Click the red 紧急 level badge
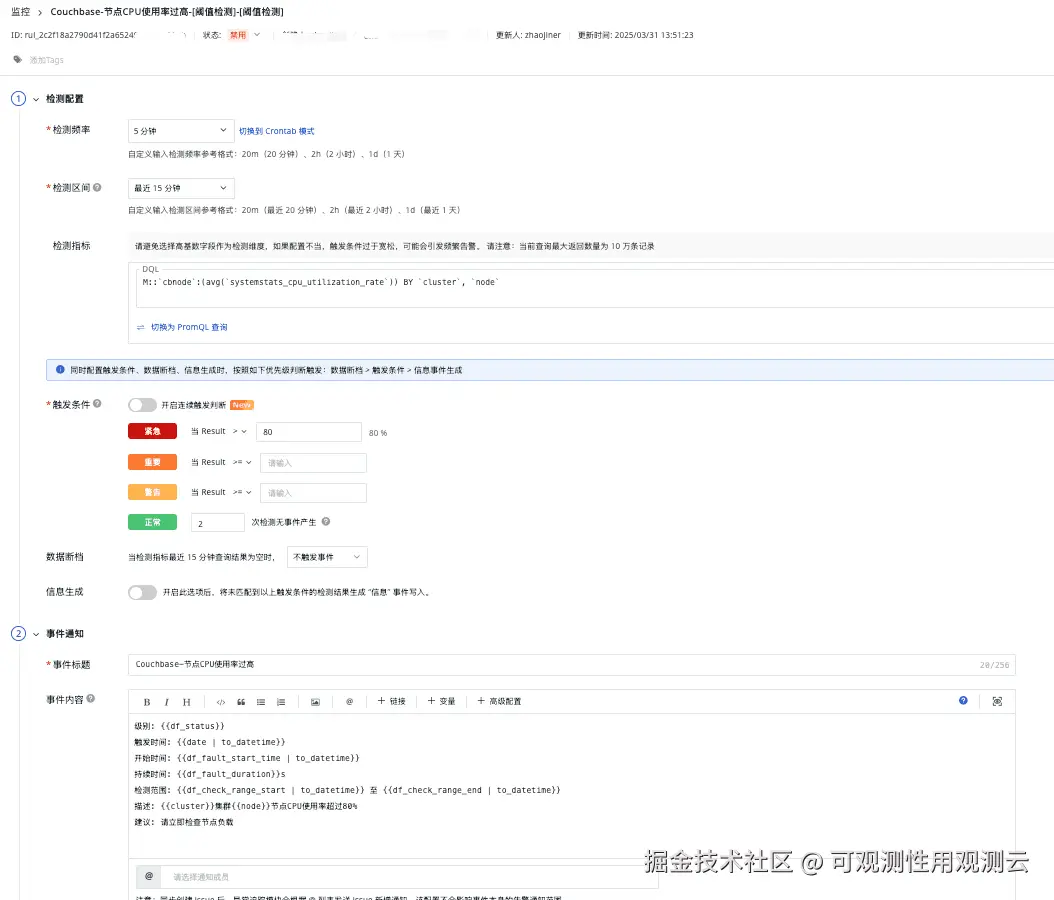This screenshot has width=1054, height=900. click(x=153, y=432)
